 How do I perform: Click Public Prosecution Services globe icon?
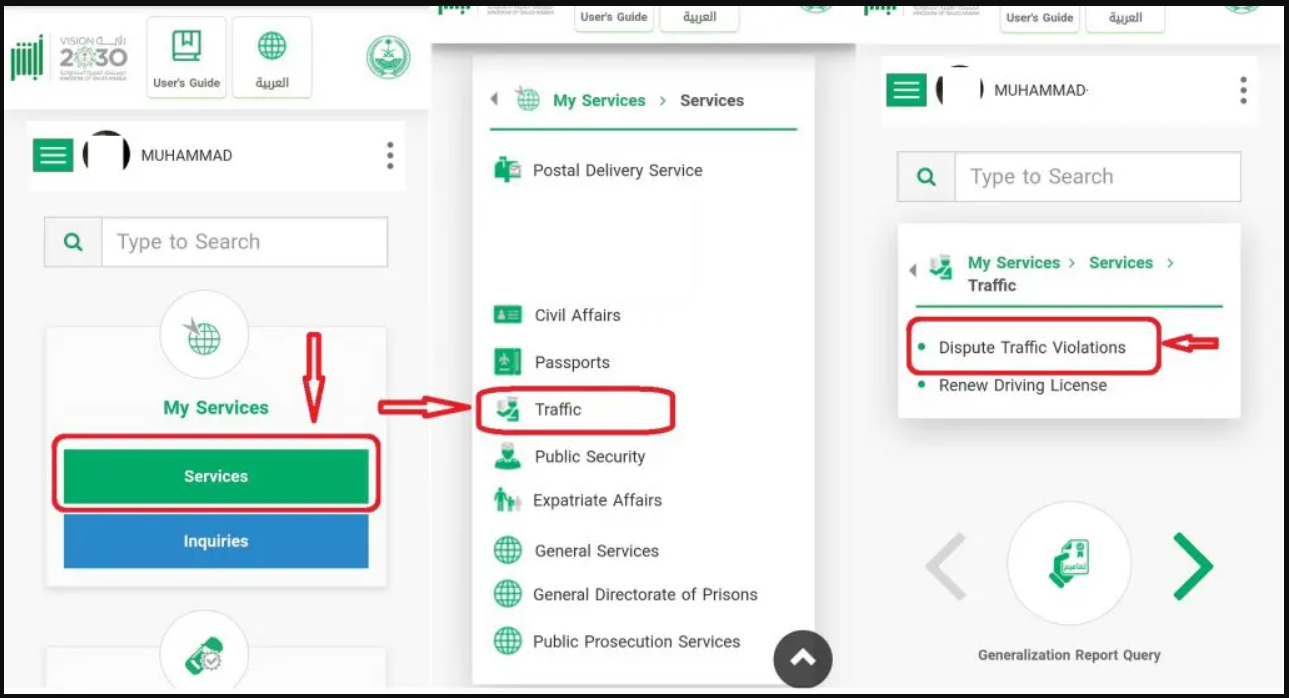pos(508,641)
